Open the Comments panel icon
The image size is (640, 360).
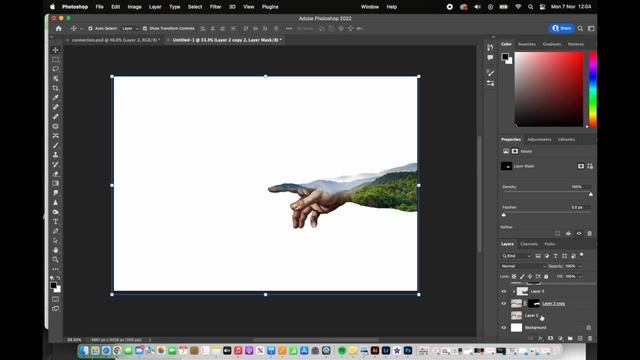(490, 58)
